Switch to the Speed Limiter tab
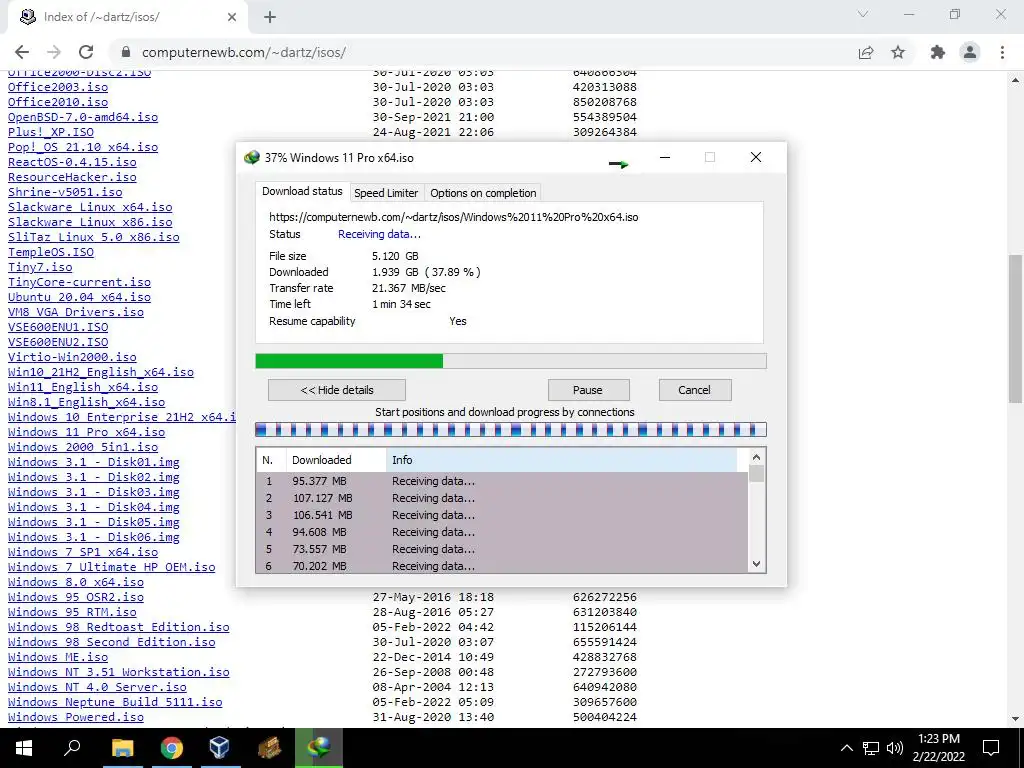Screen dimensions: 1024x768 386,193
